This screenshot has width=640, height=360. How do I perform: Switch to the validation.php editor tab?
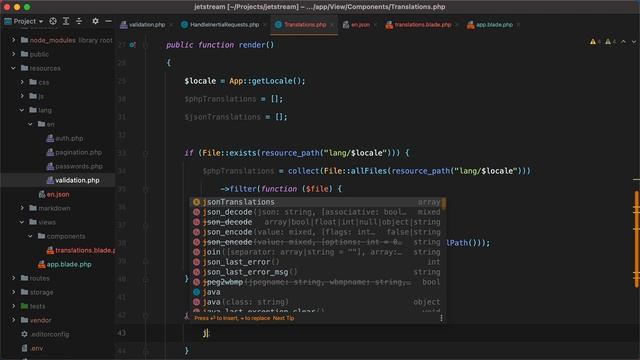143,25
